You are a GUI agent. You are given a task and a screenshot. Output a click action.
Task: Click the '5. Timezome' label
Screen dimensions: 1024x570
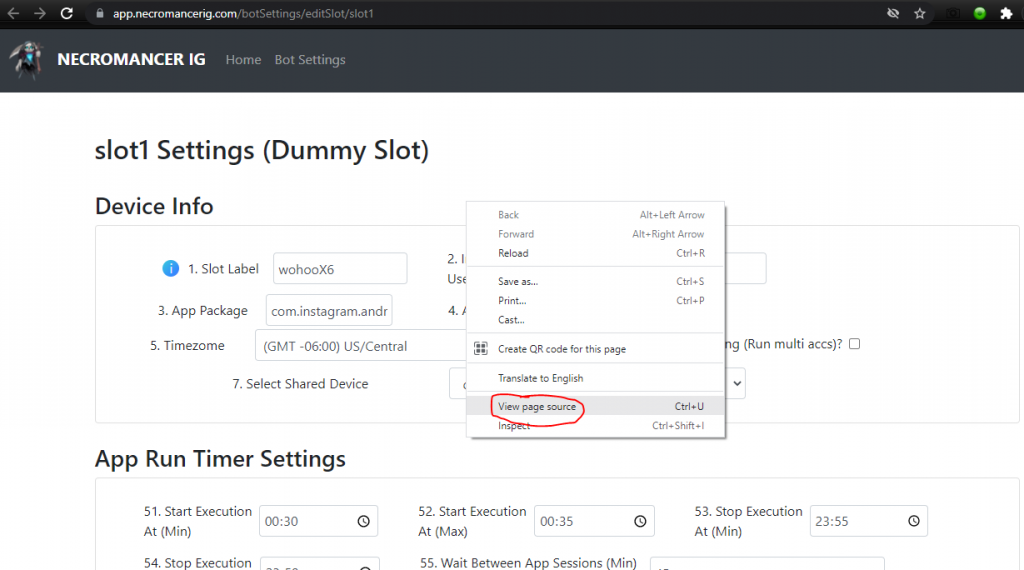(187, 345)
